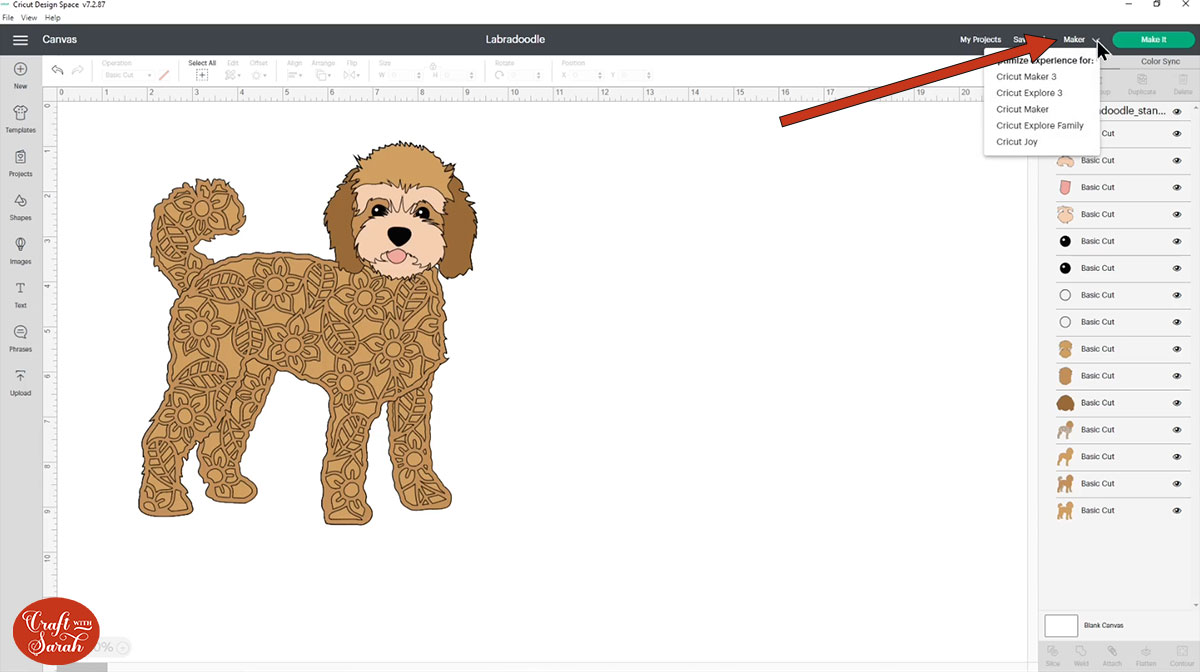1200x672 pixels.
Task: Go to My Projects
Action: pos(980,40)
